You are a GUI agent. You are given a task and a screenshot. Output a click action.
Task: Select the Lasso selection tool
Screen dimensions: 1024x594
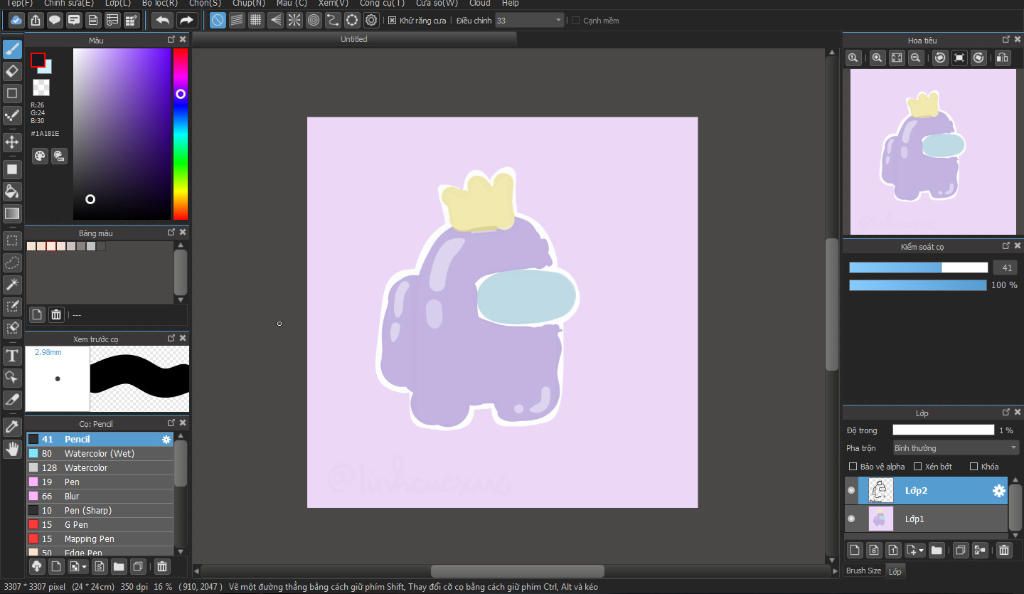point(12,262)
